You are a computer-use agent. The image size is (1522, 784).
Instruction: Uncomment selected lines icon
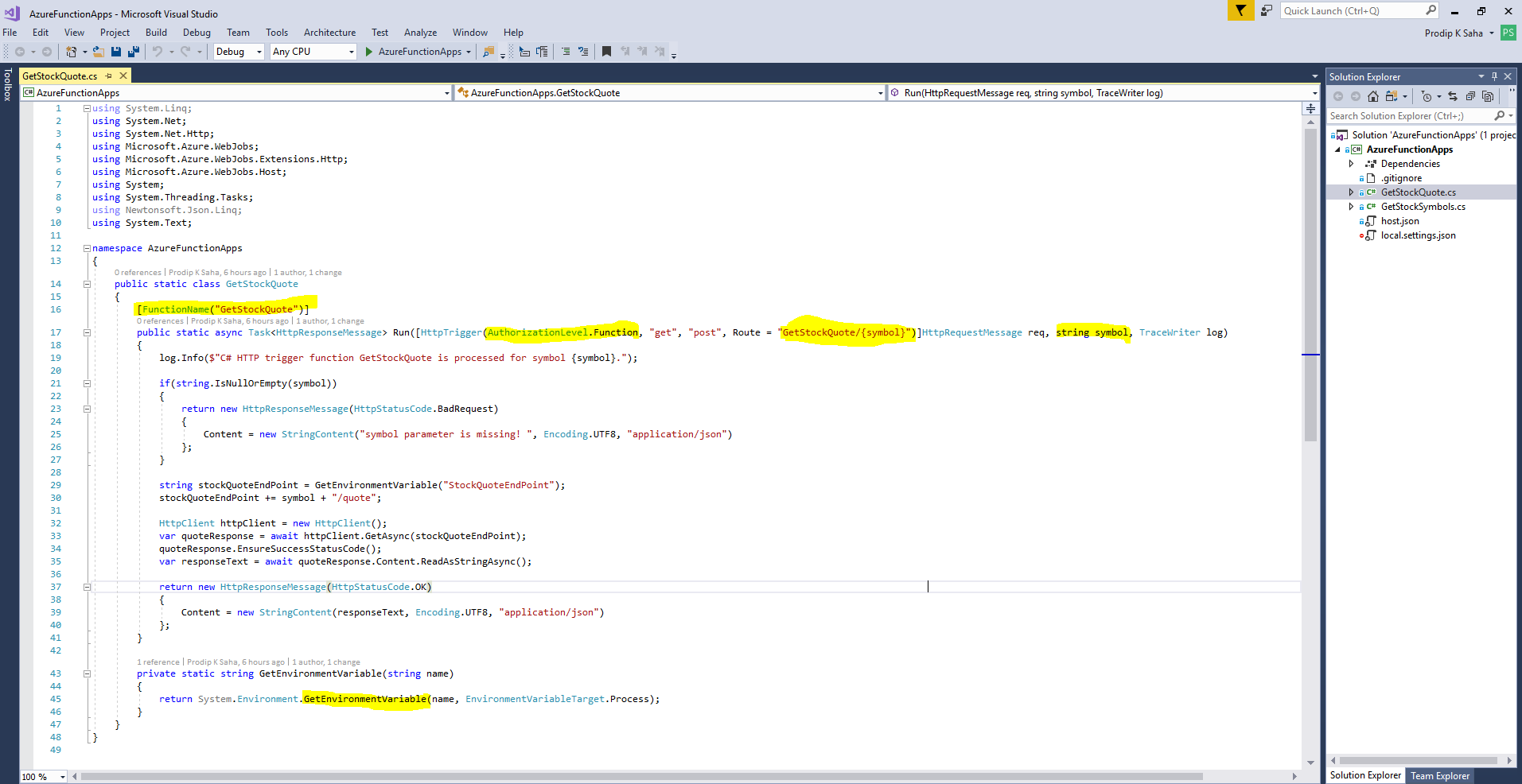click(x=583, y=52)
